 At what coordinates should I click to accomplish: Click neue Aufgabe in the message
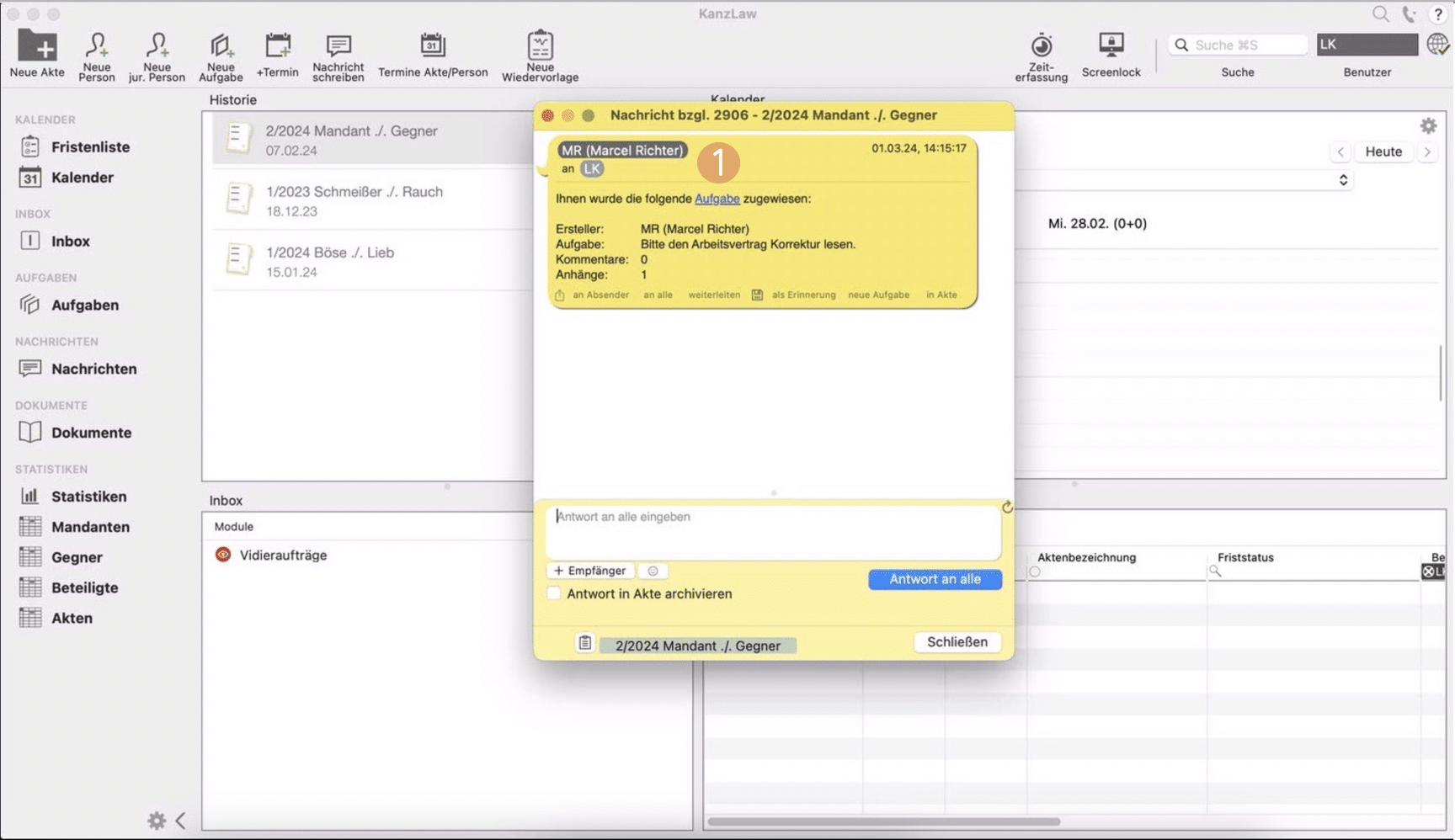pos(878,295)
